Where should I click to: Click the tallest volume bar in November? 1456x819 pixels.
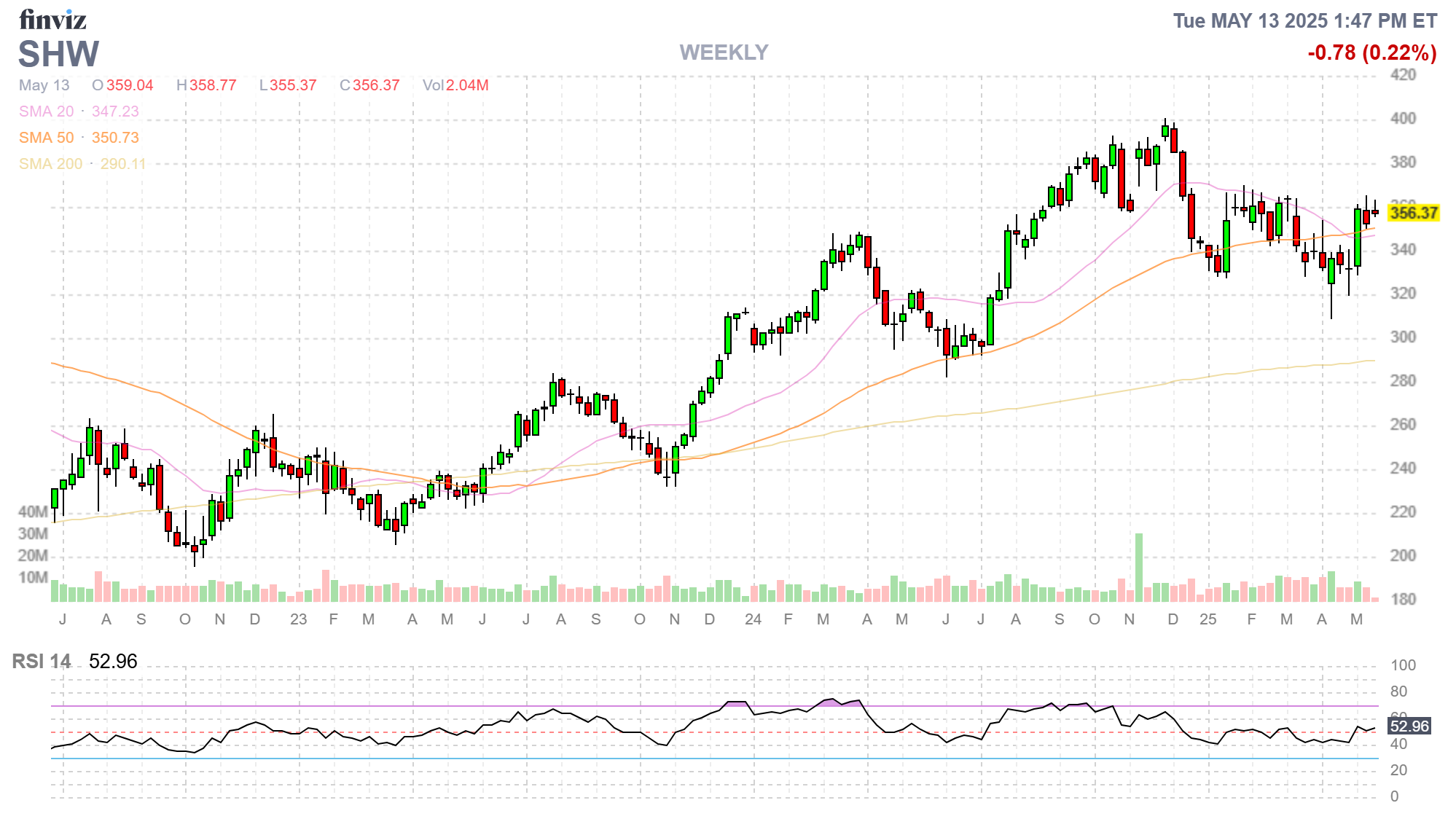click(1138, 567)
